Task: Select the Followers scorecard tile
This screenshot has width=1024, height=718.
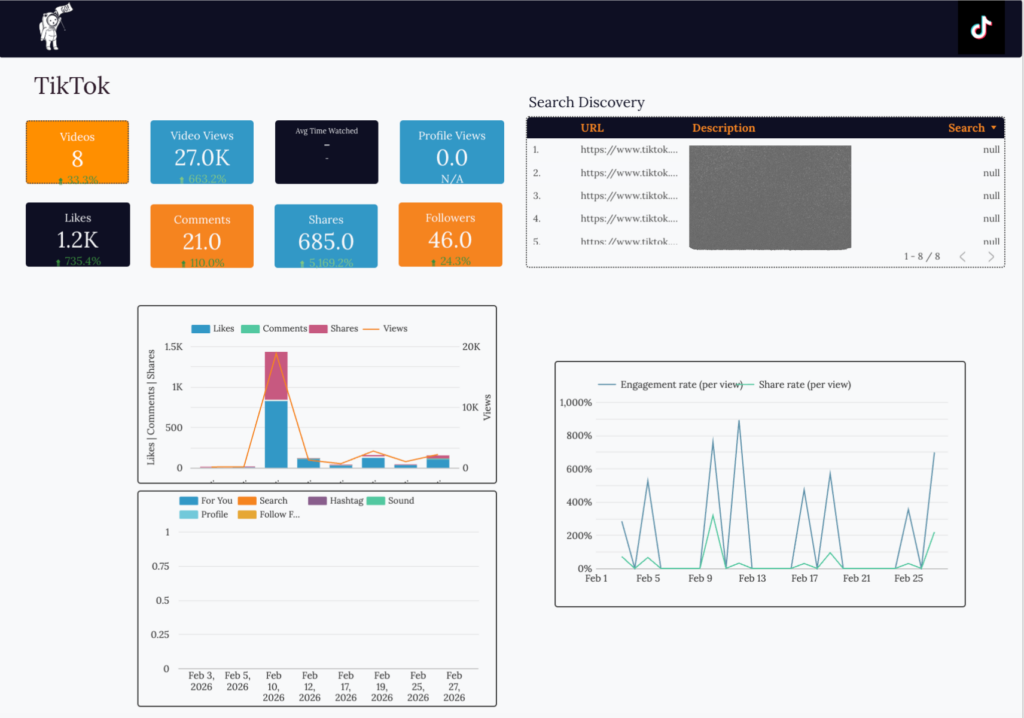Action: tap(450, 235)
